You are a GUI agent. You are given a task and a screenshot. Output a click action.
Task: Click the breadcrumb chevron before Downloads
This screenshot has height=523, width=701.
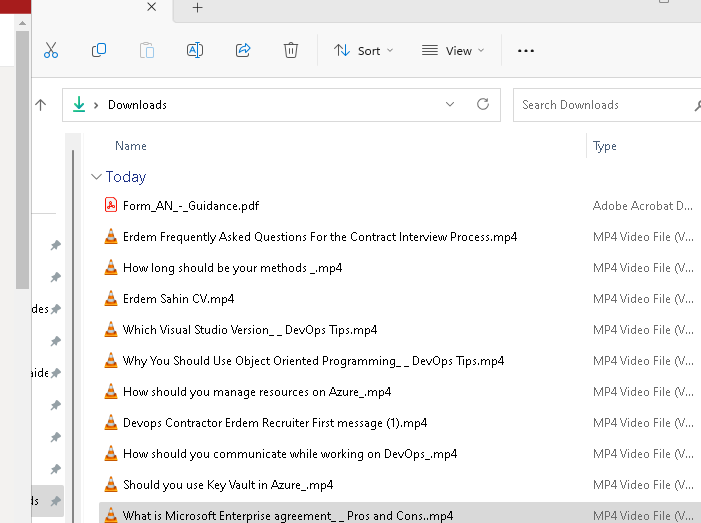coord(96,105)
